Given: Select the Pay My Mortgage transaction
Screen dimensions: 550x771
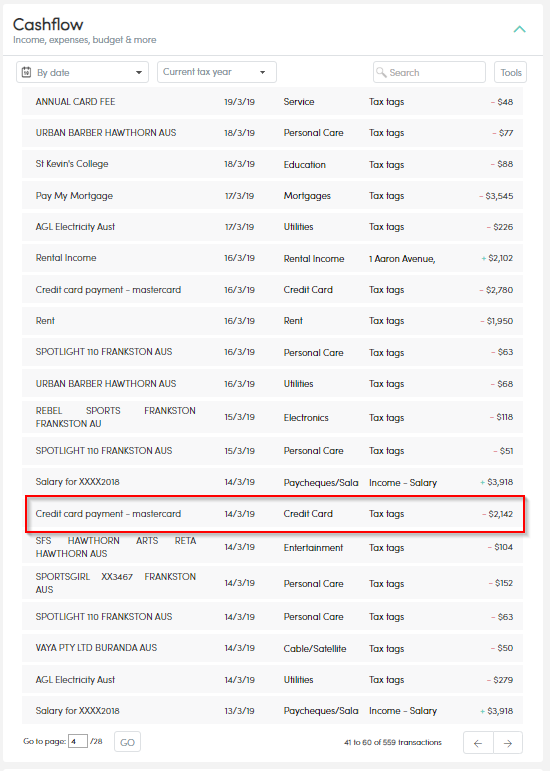Looking at the screenshot, I should 272,196.
